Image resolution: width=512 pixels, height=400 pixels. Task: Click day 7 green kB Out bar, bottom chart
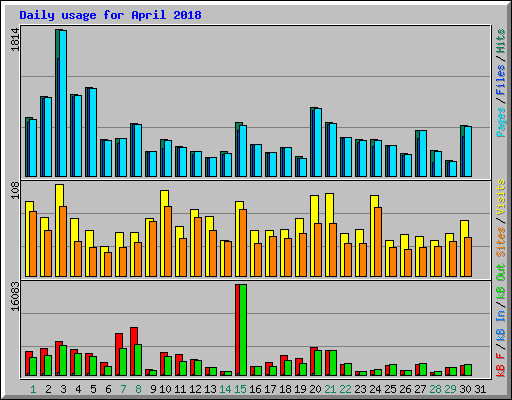[123, 362]
